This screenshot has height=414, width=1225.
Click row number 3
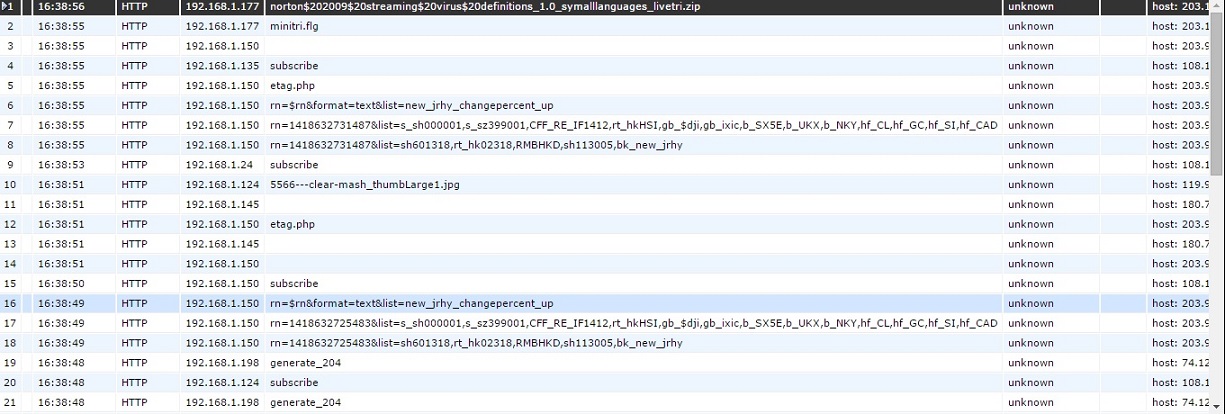9,46
